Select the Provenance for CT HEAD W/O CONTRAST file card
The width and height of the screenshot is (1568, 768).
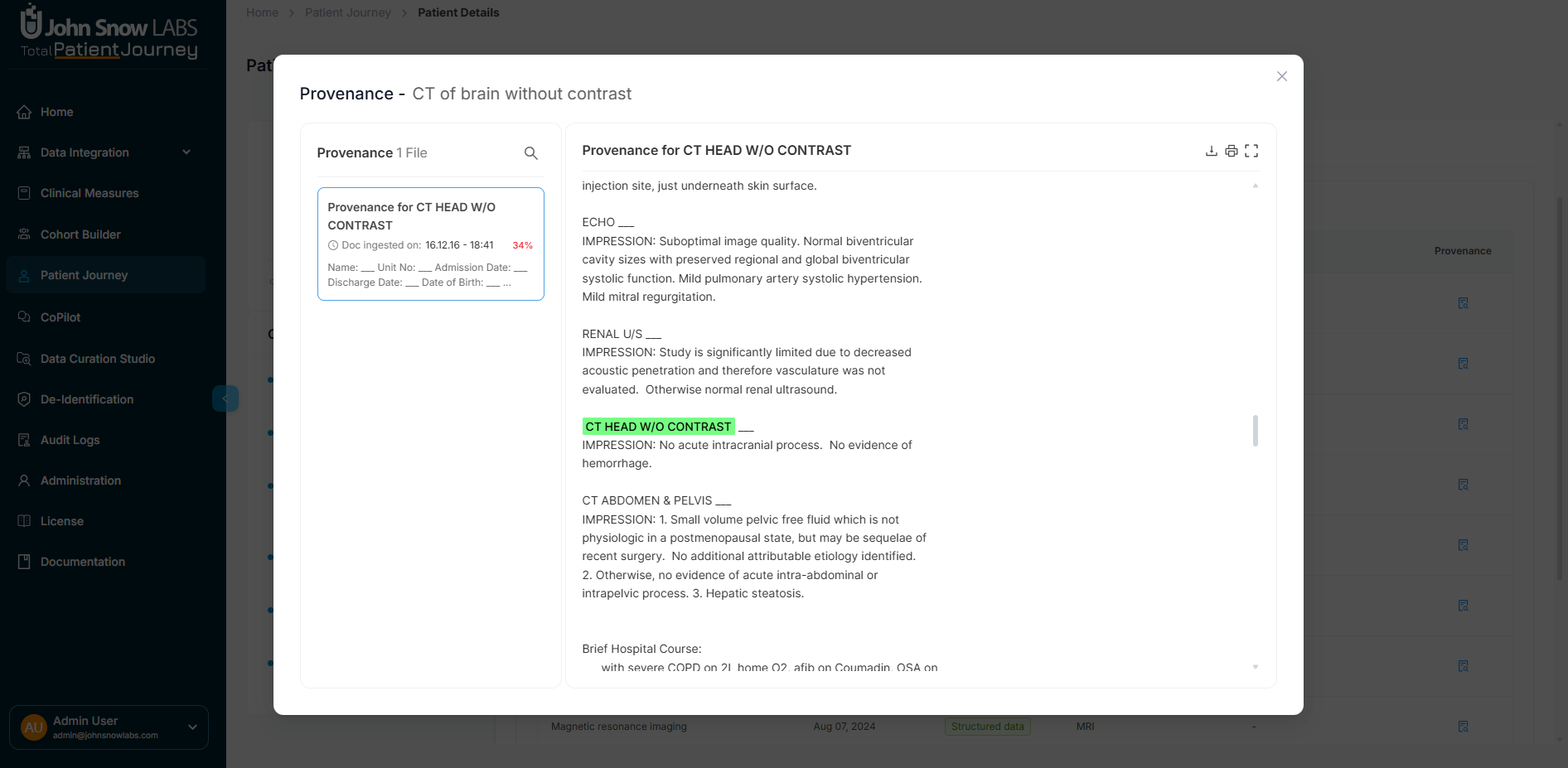tap(430, 244)
